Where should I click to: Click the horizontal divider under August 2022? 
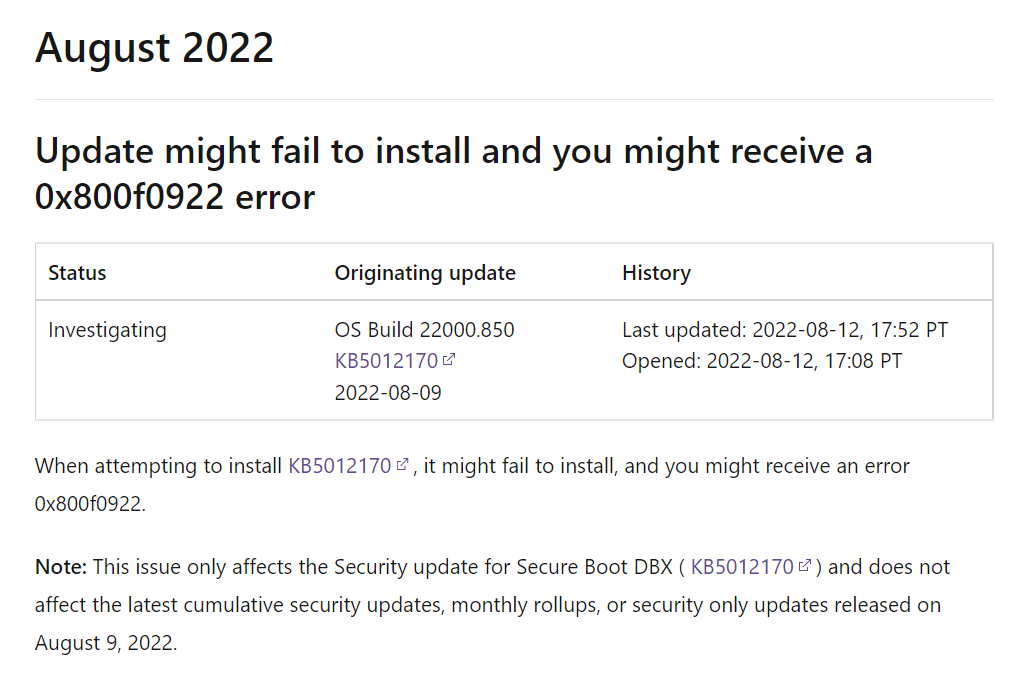(514, 100)
